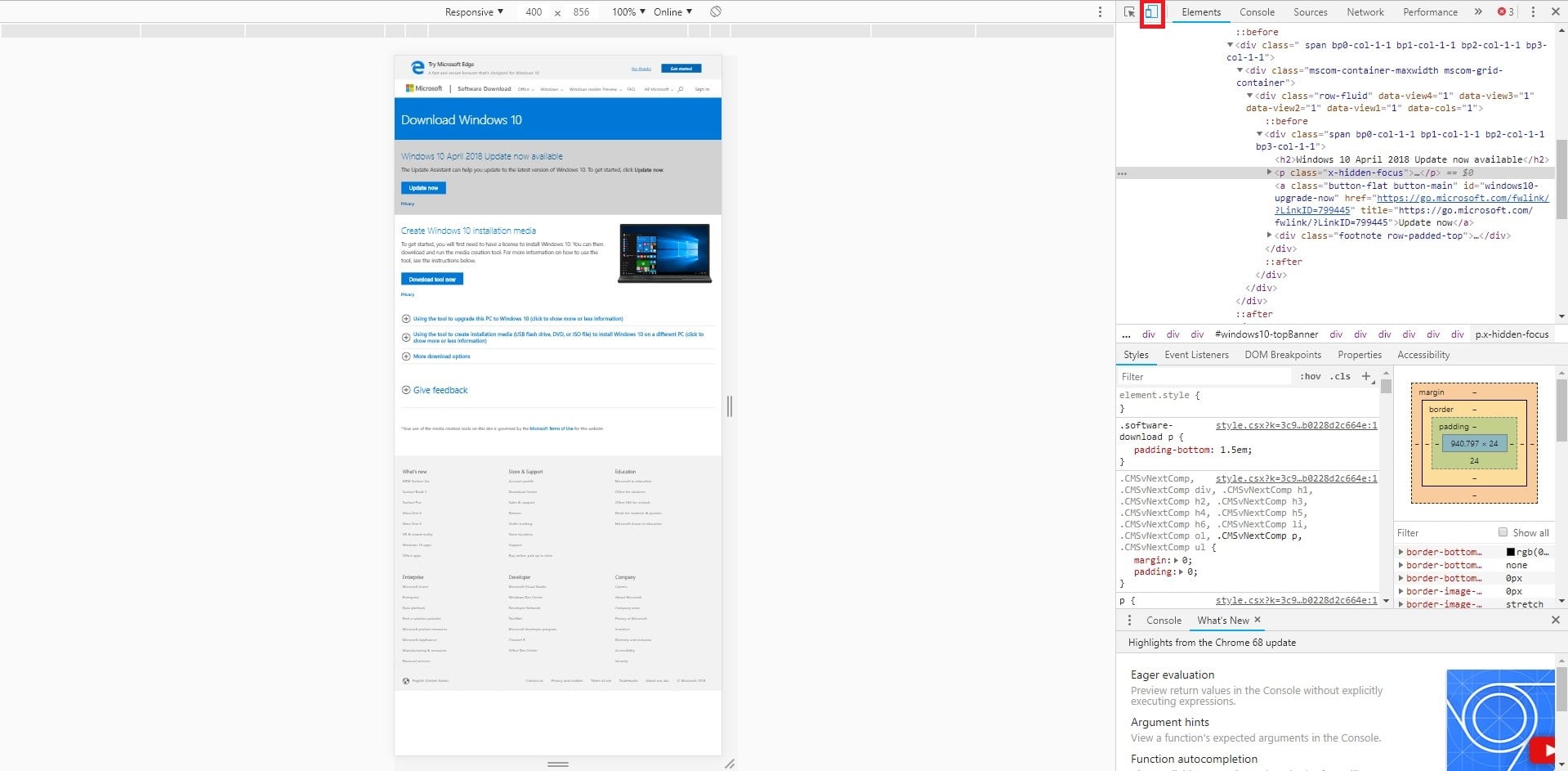Toggle the .cls classes button
Screen dimensions: 1568x771
tap(1340, 376)
